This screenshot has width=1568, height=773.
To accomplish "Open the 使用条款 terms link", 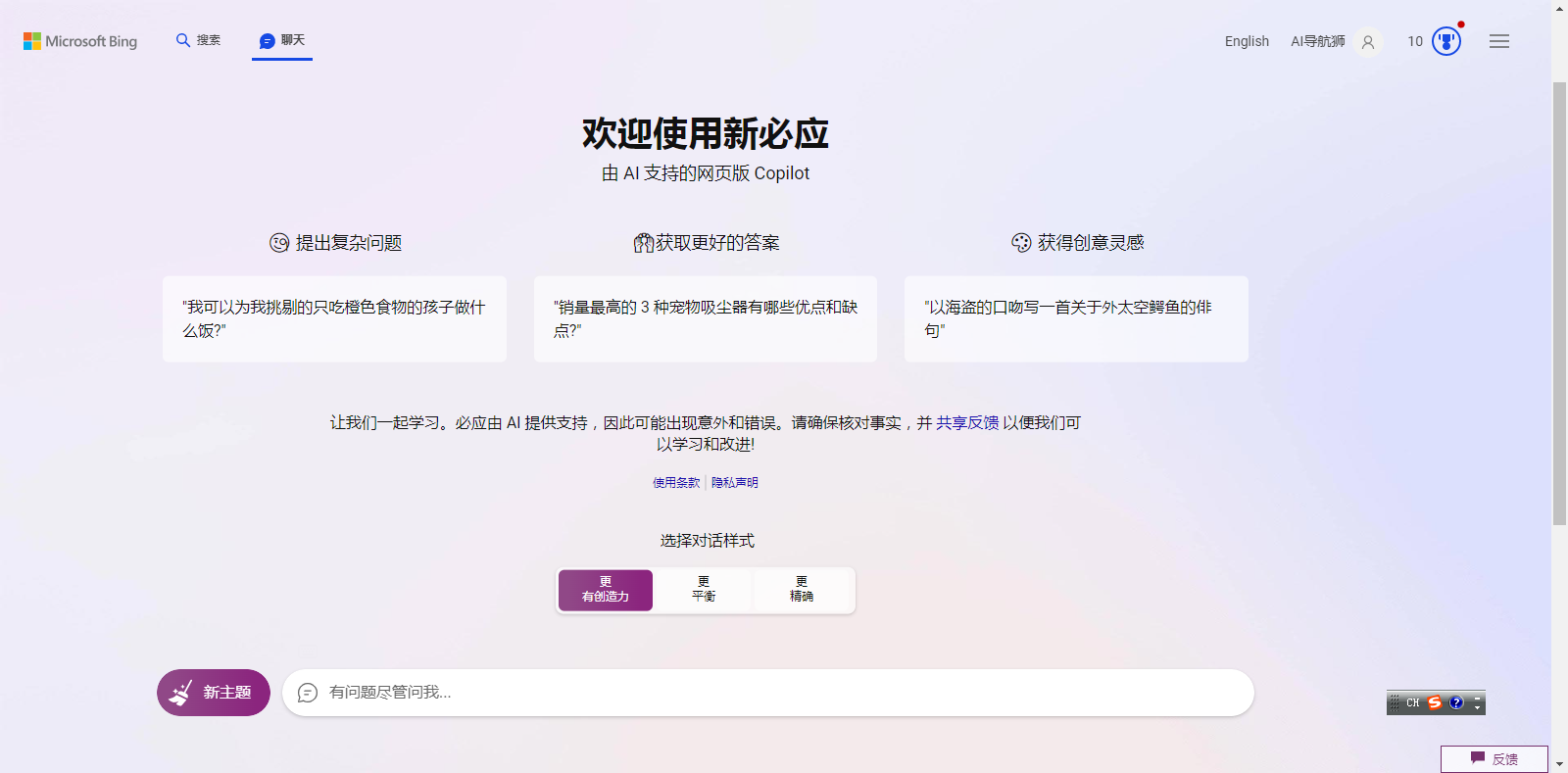I will (x=676, y=482).
